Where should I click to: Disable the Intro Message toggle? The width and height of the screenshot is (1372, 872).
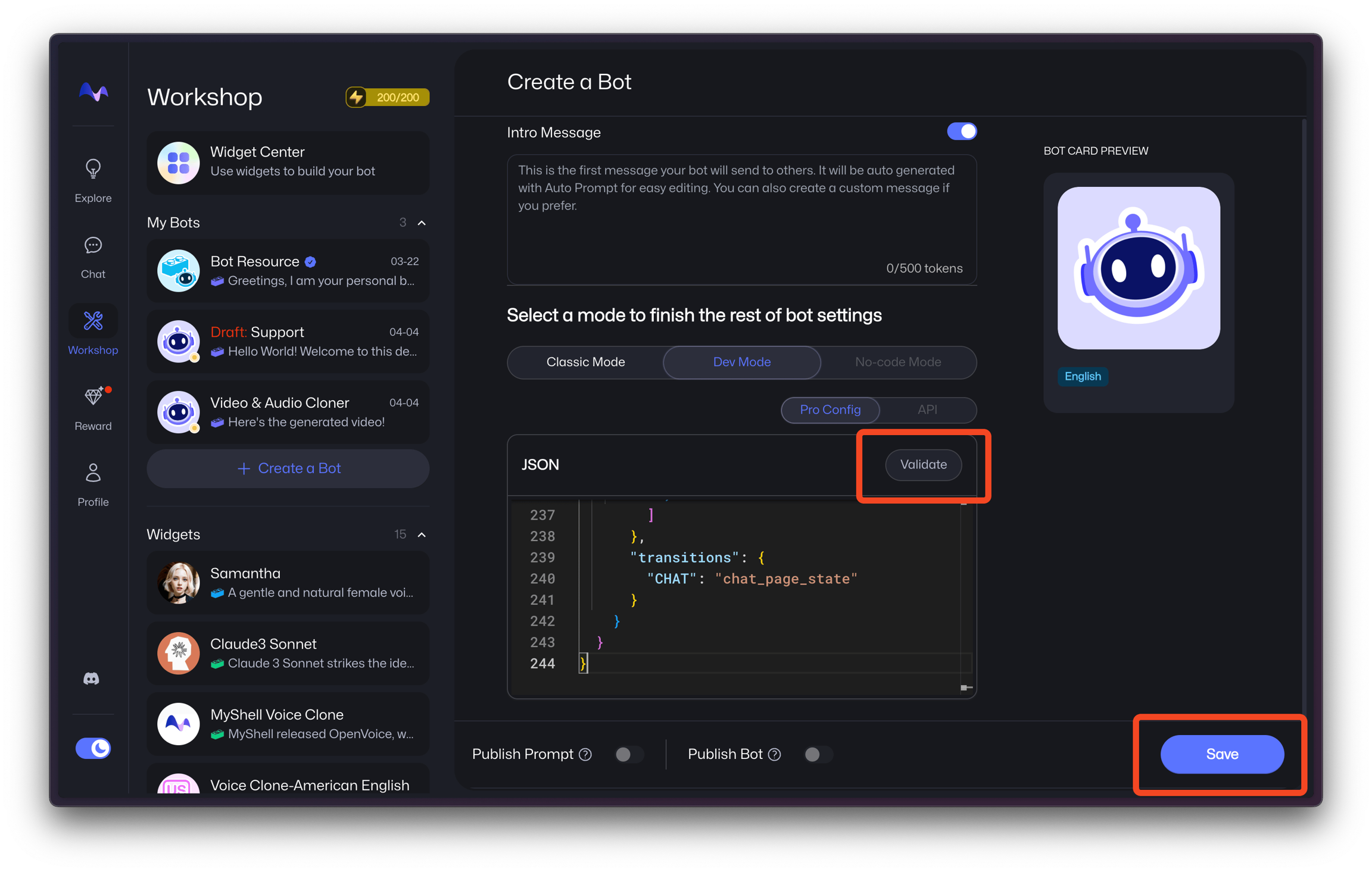point(962,132)
